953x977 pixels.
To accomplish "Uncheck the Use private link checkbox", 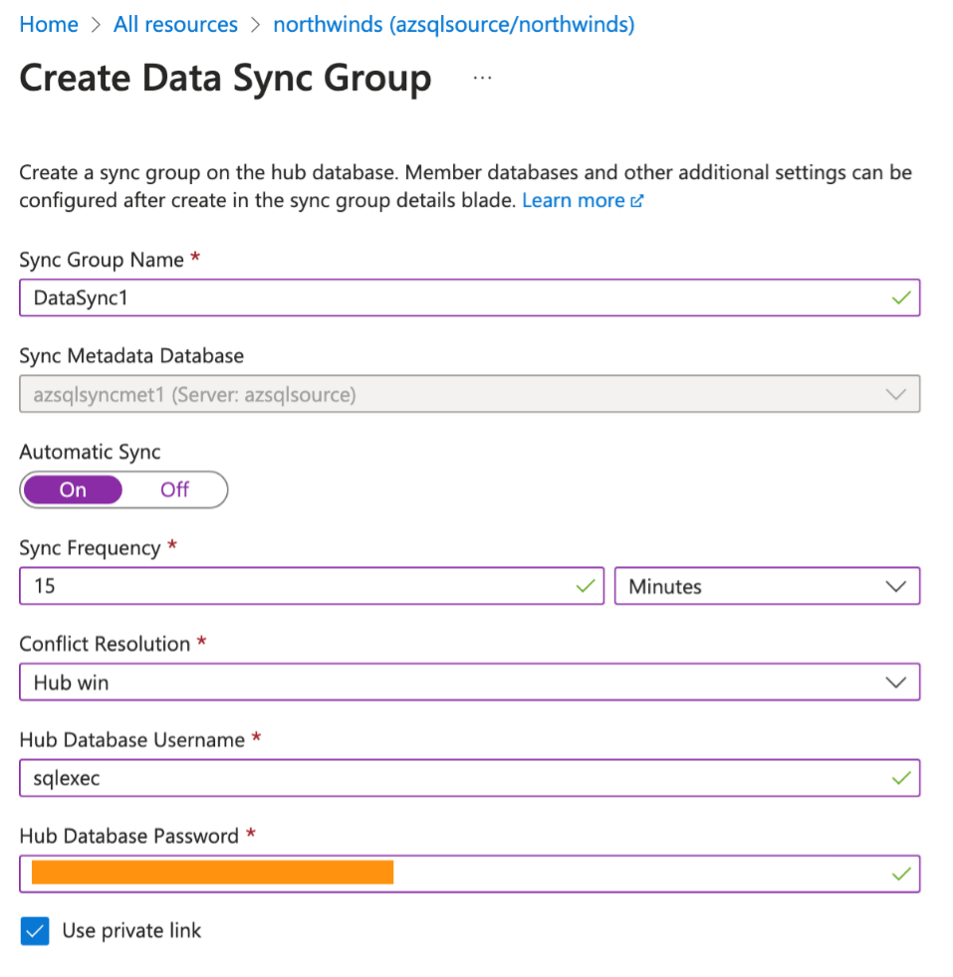I will click(x=35, y=930).
